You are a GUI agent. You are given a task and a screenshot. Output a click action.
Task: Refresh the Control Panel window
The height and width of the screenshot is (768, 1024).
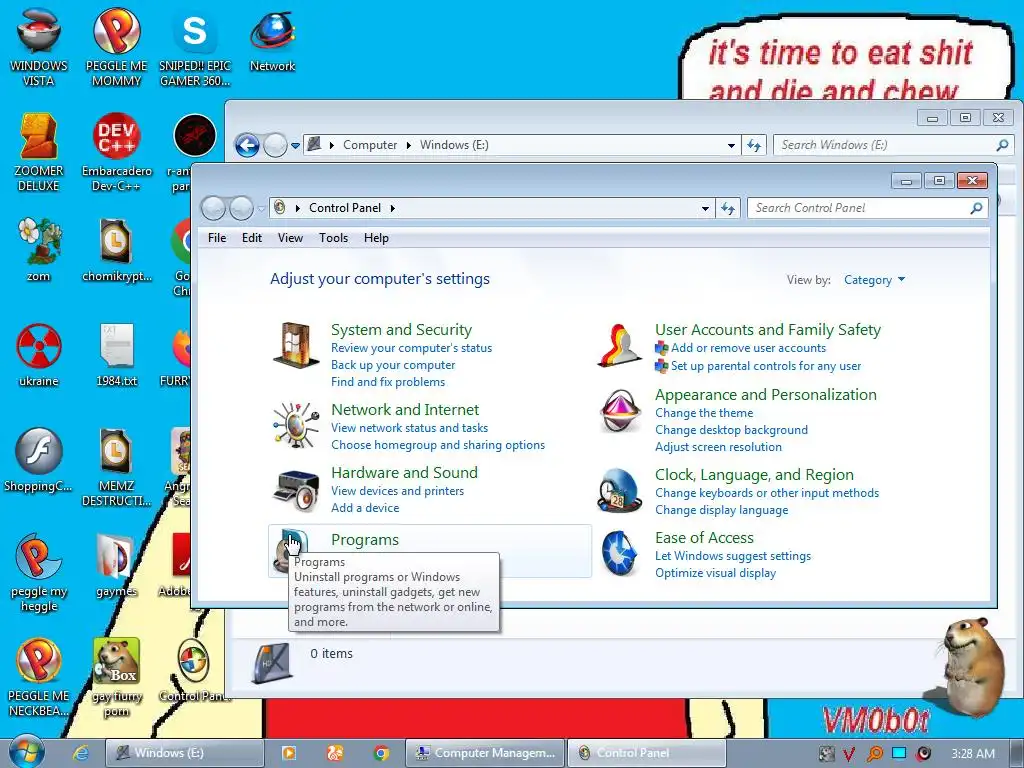point(728,208)
